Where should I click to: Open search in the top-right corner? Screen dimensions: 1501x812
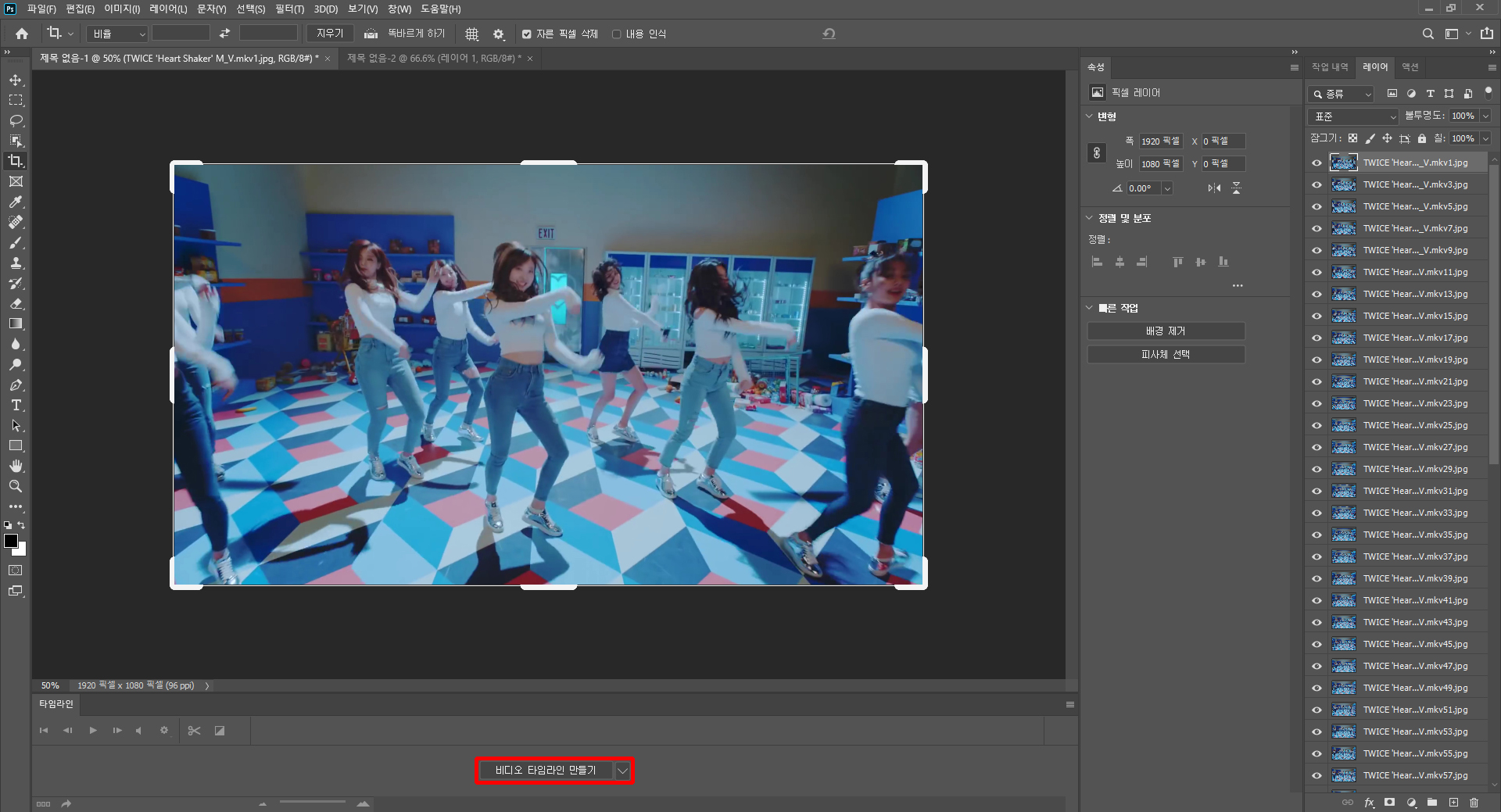pyautogui.click(x=1428, y=34)
